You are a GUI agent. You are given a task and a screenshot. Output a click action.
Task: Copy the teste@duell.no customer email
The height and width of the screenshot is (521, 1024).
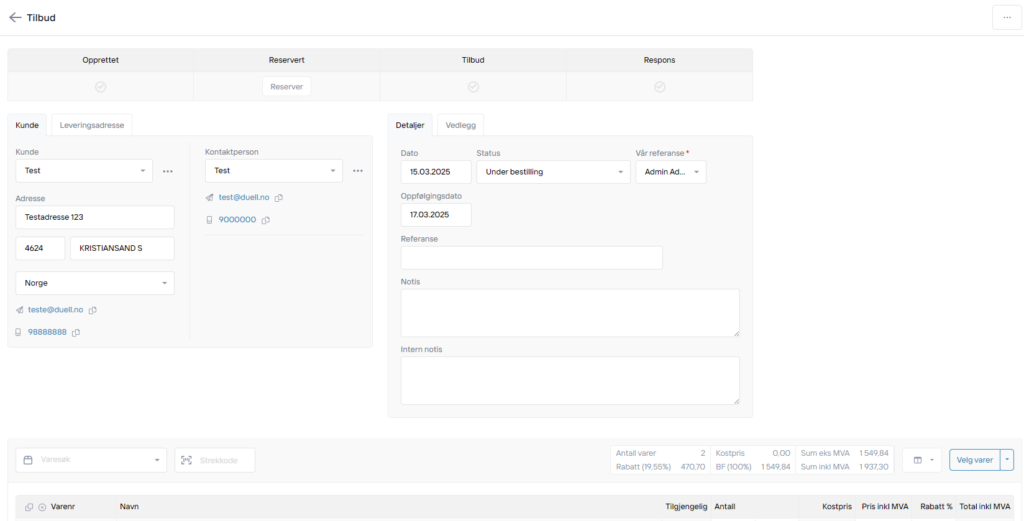[x=93, y=310]
